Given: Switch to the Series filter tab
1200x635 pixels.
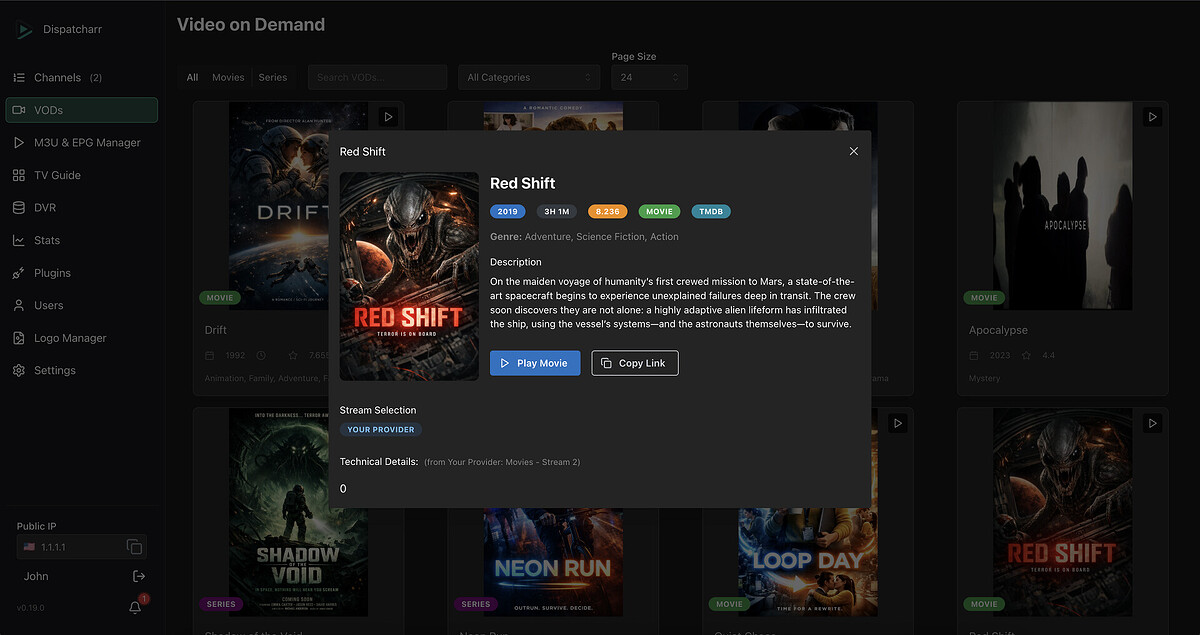Looking at the screenshot, I should point(273,77).
